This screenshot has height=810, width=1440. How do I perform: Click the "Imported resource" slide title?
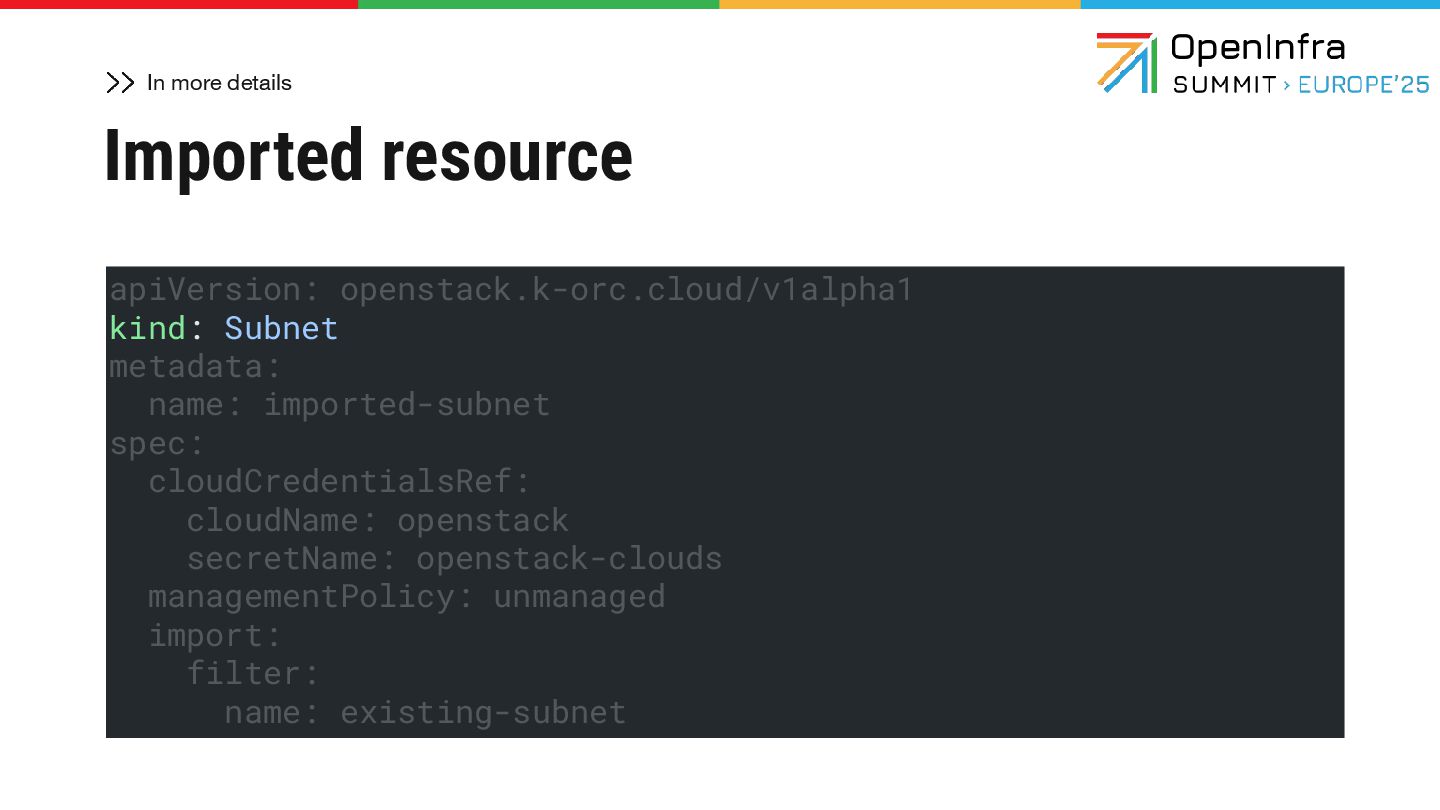coord(368,157)
